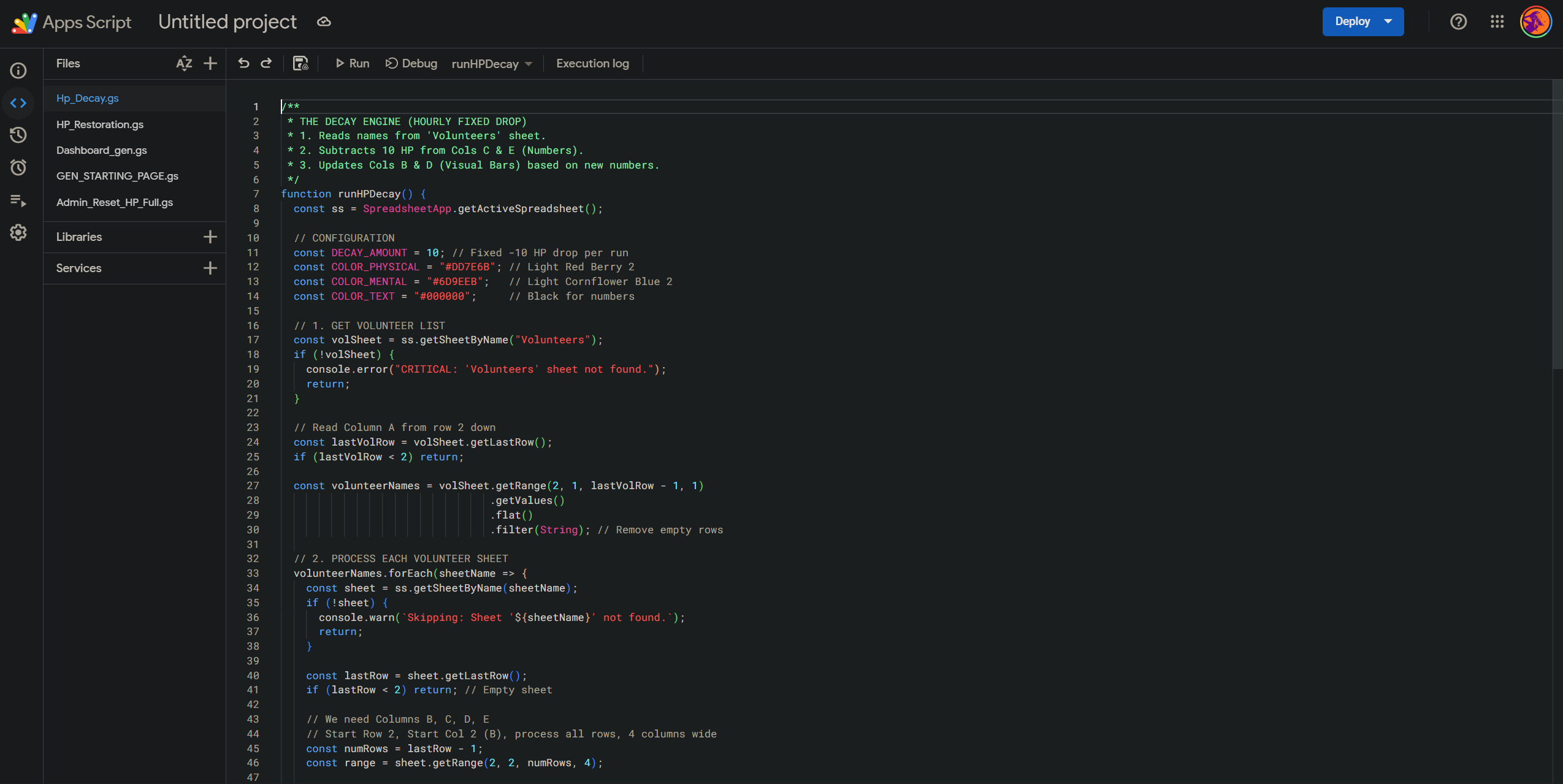Add a service with plus button

210,268
